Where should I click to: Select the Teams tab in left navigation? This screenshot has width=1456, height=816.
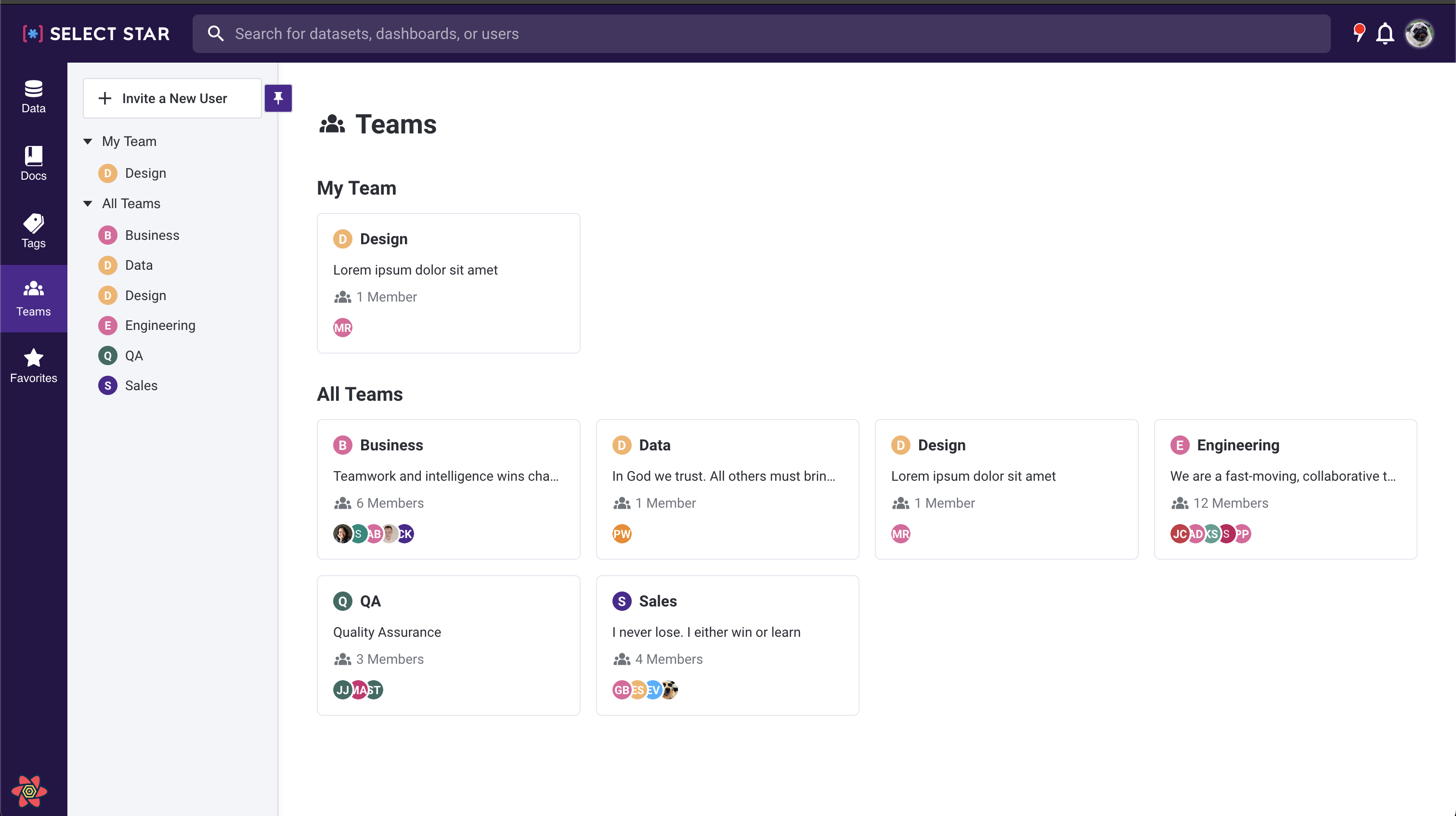[33, 299]
